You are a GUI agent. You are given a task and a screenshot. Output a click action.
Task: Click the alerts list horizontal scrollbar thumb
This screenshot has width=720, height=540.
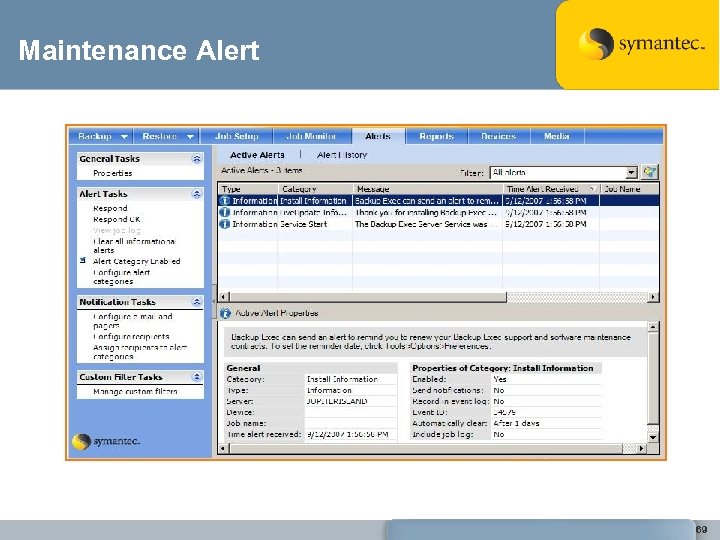tap(367, 297)
